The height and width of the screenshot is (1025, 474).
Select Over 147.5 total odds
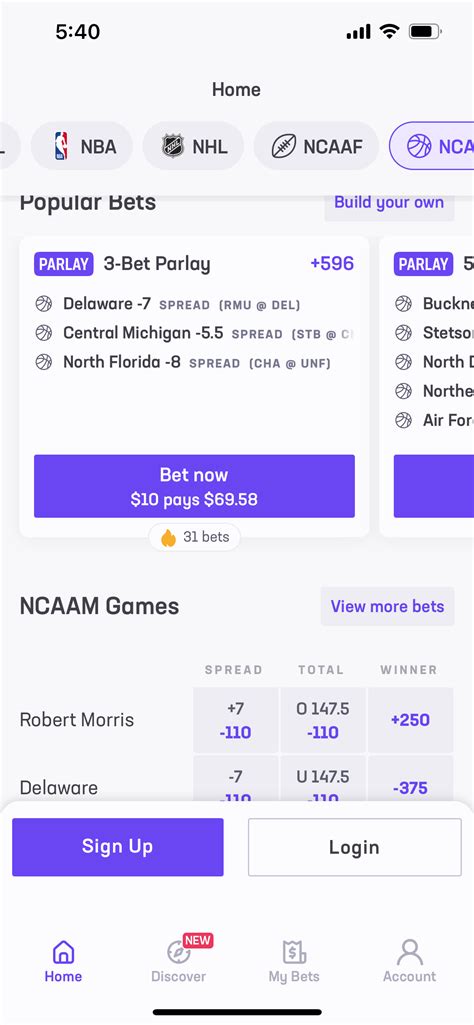tap(322, 720)
